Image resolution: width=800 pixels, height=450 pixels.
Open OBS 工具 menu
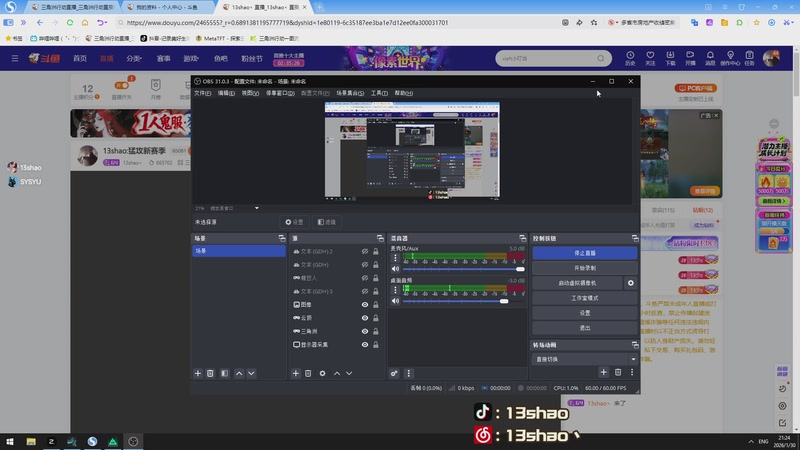379,93
